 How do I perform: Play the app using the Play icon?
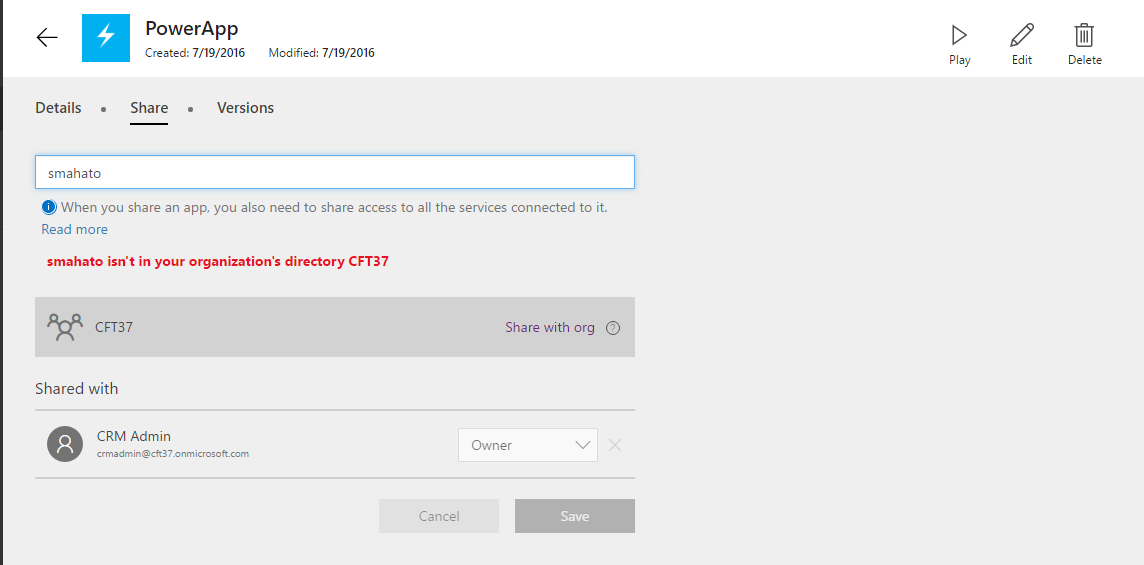click(x=959, y=35)
